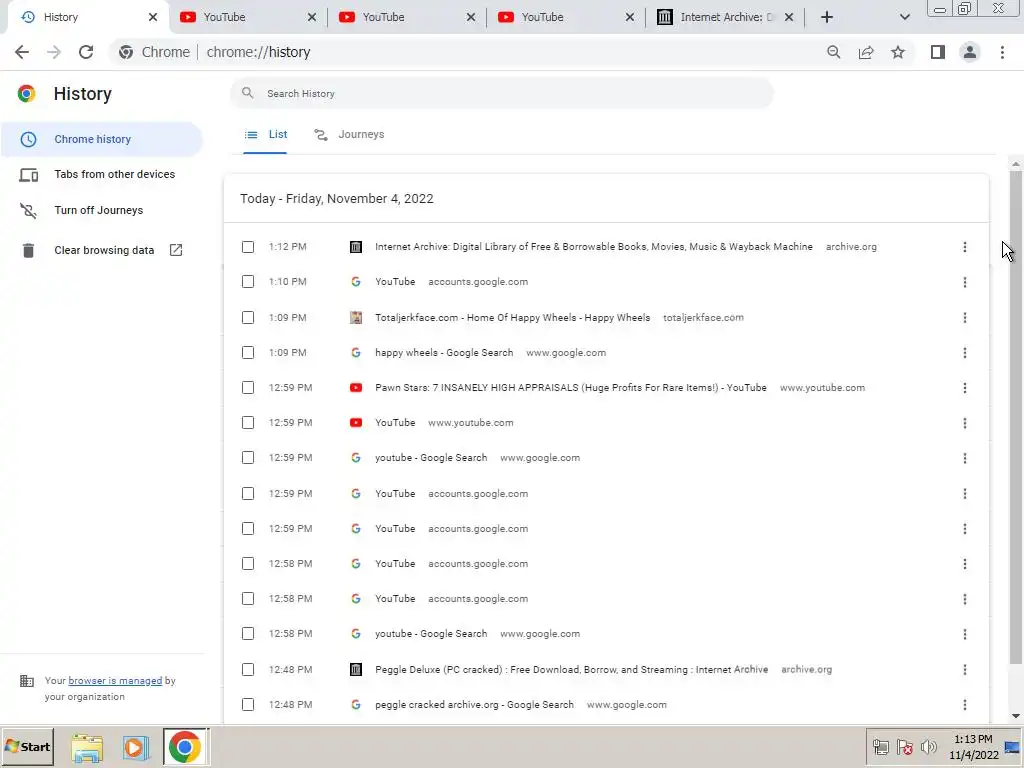Screen dimensions: 1024x768
Task: Open the side panel icon
Action: pyautogui.click(x=938, y=52)
